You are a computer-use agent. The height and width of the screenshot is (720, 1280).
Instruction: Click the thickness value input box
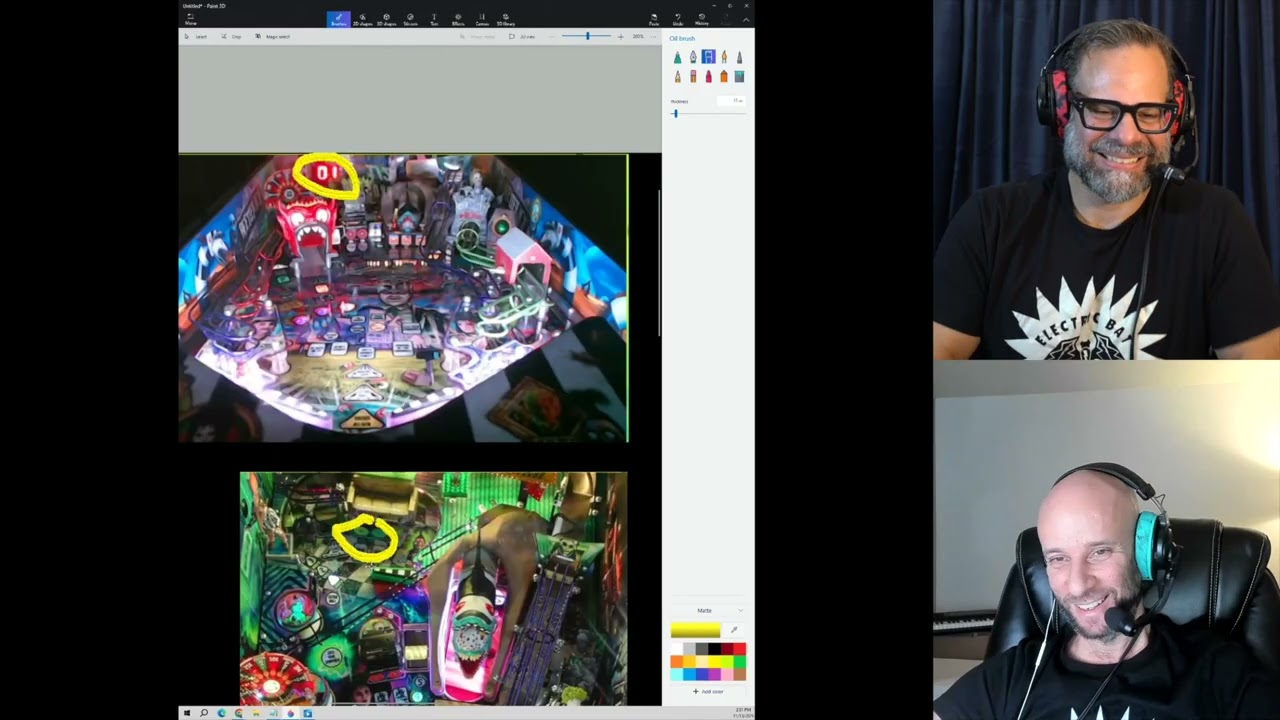731,101
